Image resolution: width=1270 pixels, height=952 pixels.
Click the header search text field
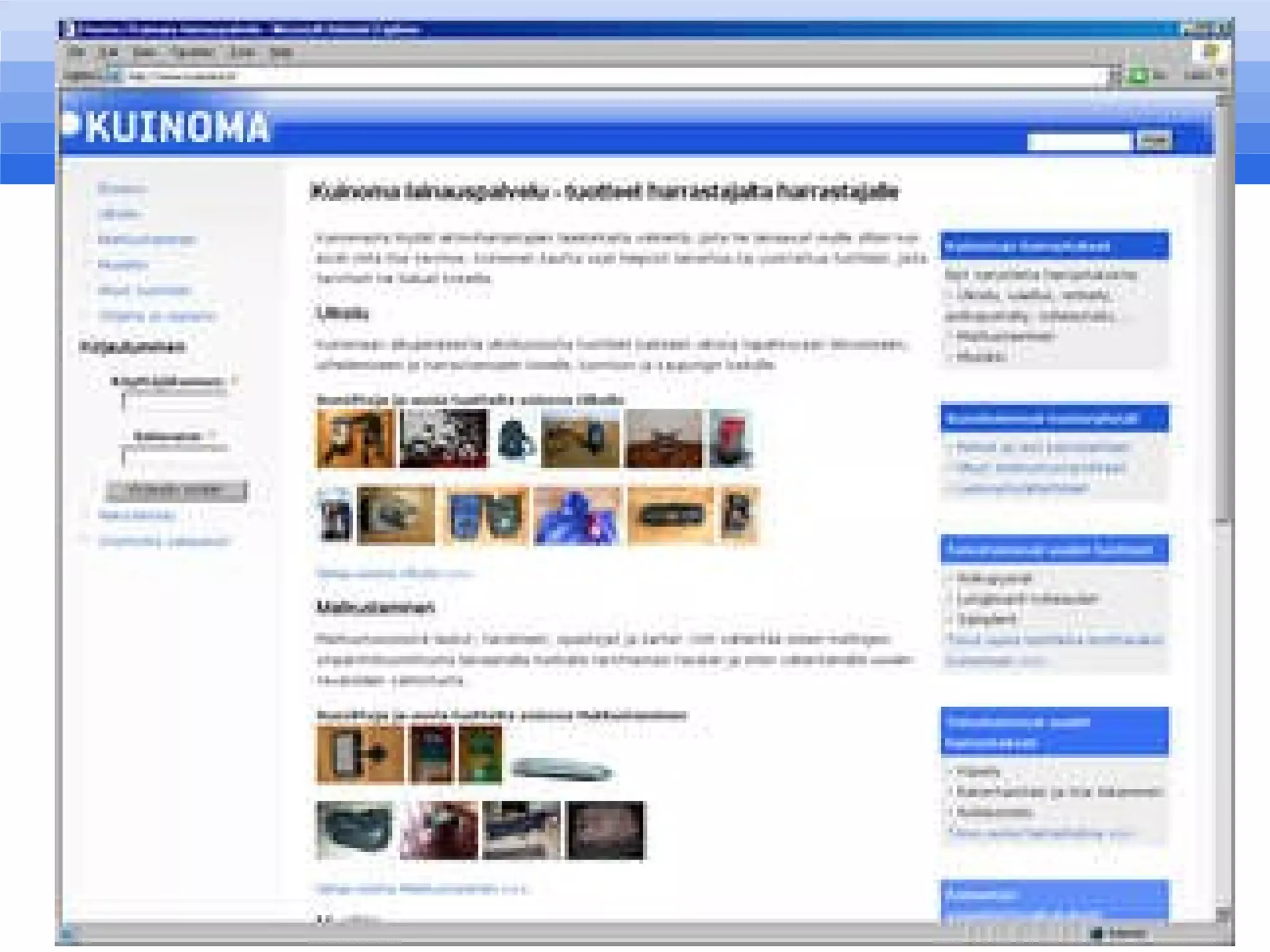click(x=1079, y=142)
